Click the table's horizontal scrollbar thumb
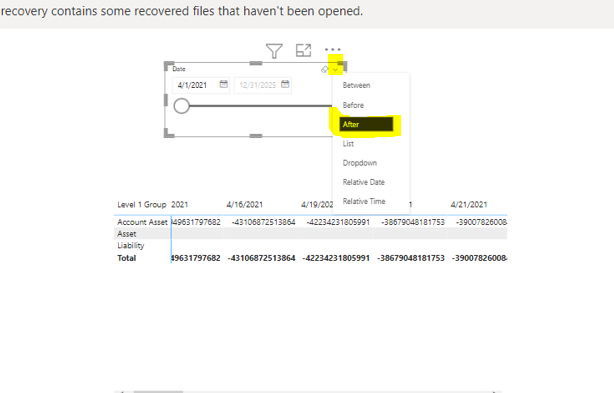 (x=158, y=391)
